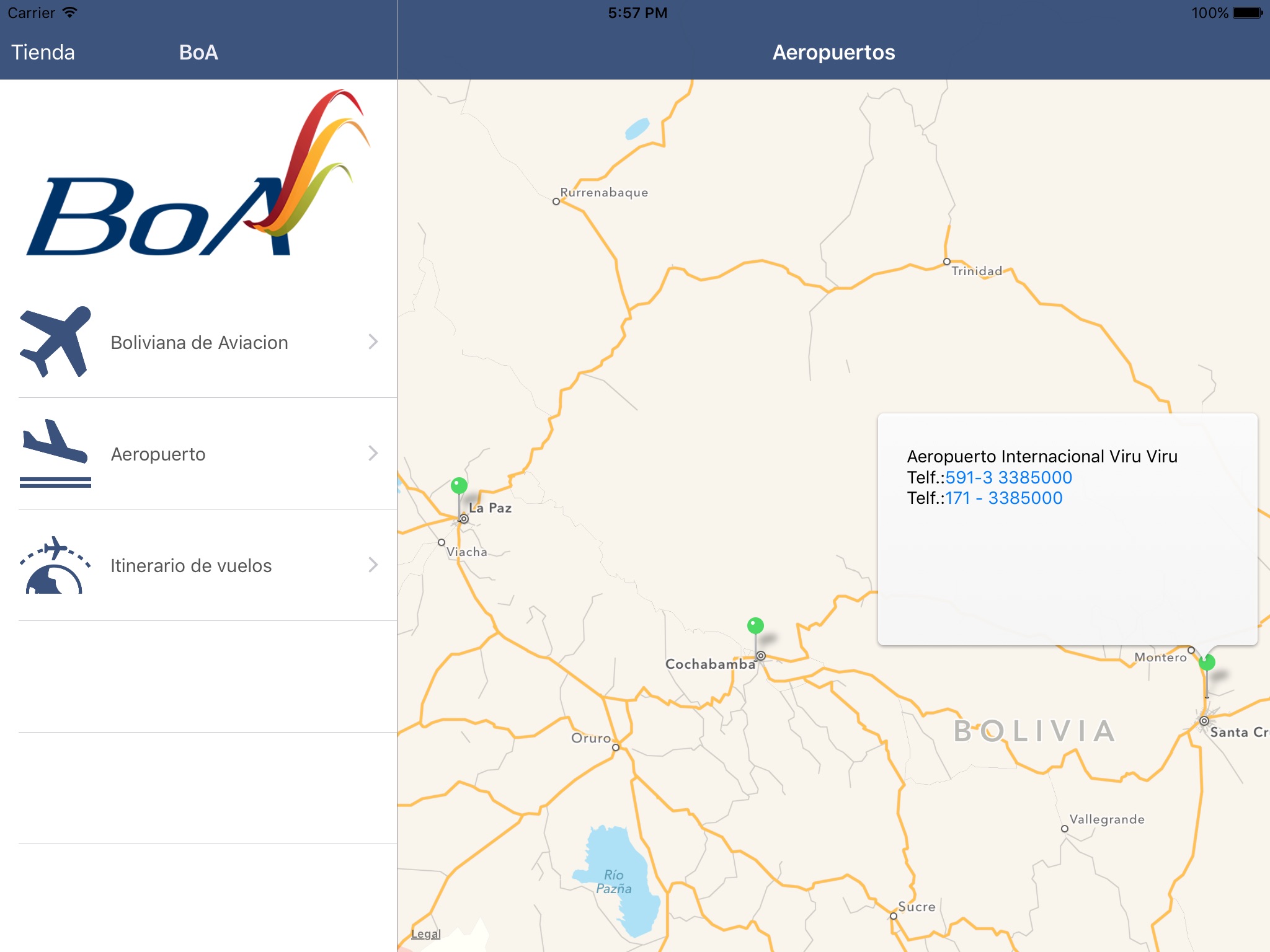Open the Legal map link
Screen dimensions: 1270x952
(x=425, y=934)
